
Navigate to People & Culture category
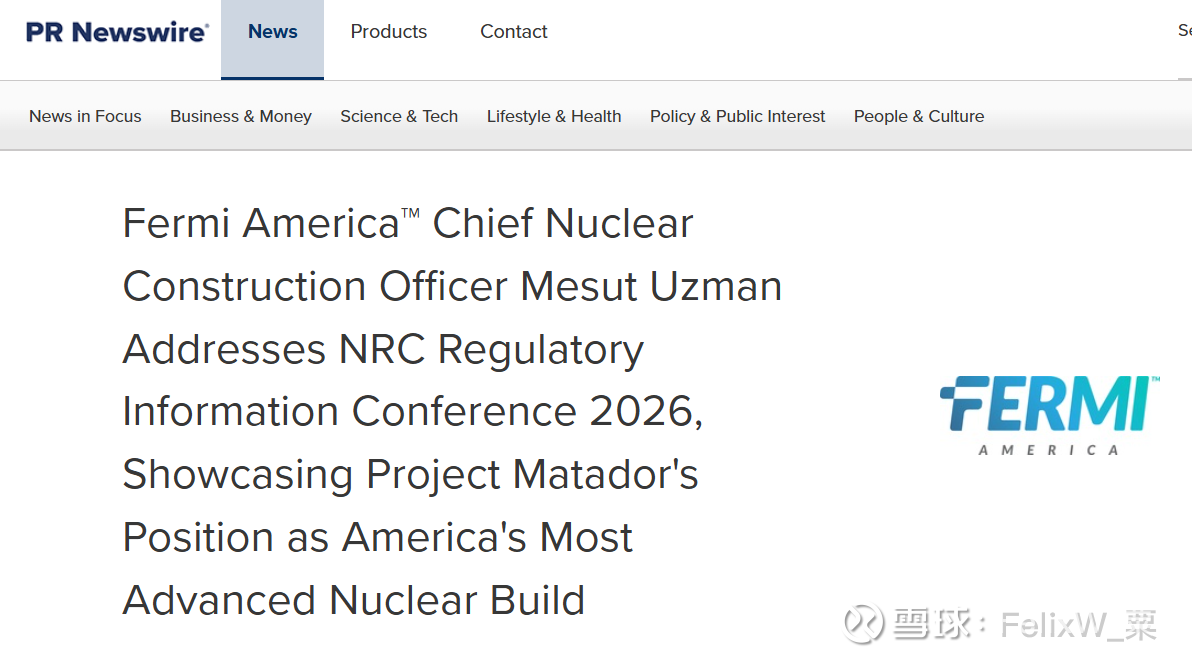point(919,116)
